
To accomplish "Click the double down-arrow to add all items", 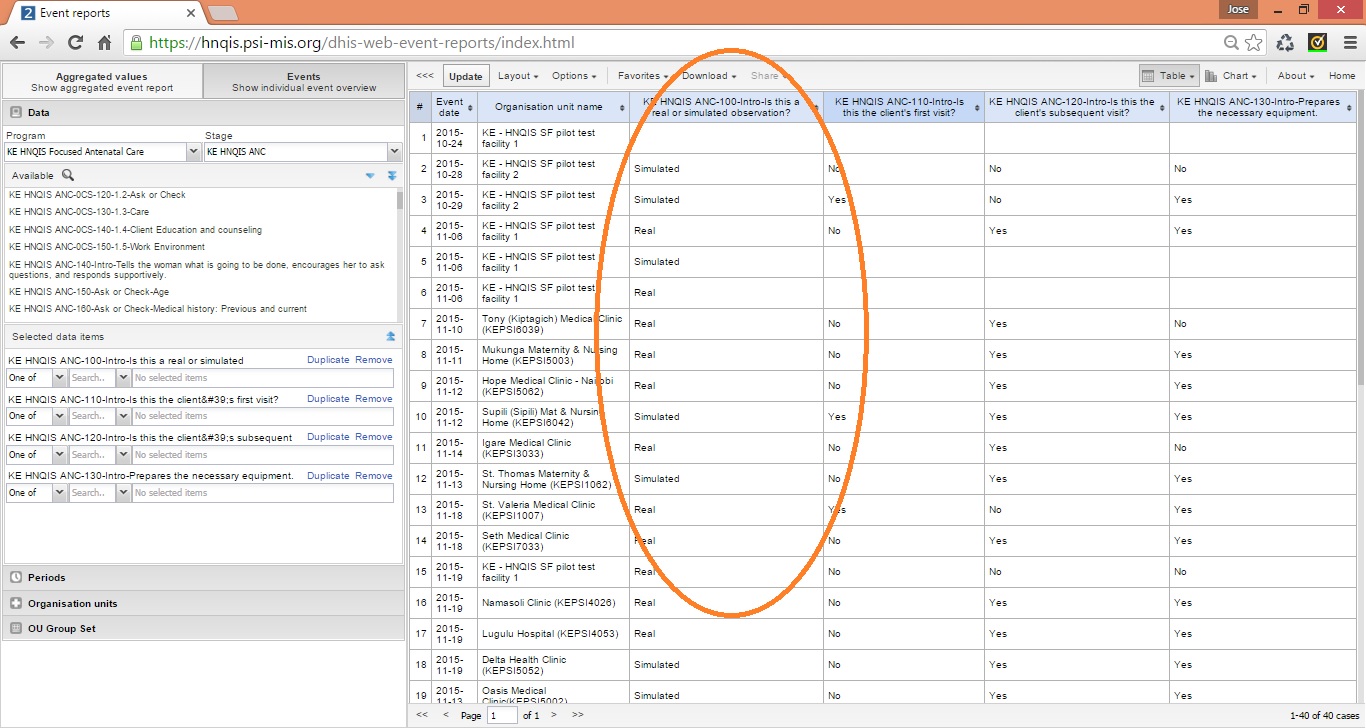I will pos(392,175).
